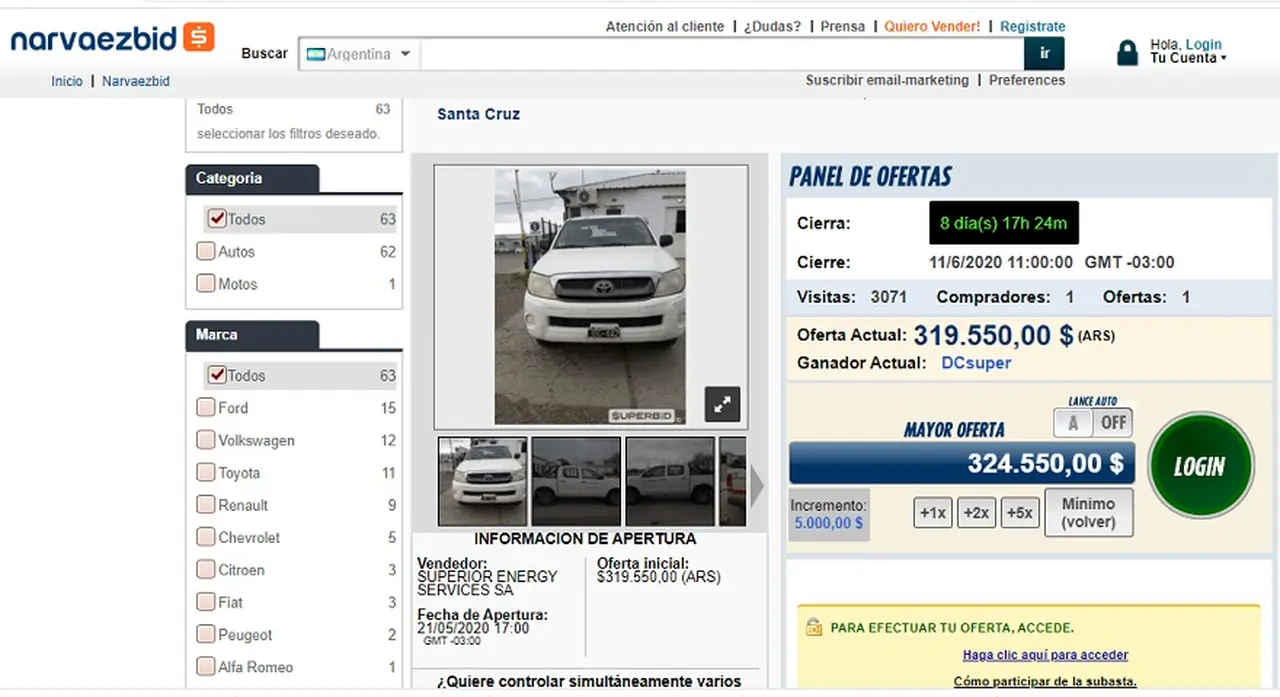Check the Fiat brand checkbox
The image size is (1280, 697).
click(x=206, y=602)
